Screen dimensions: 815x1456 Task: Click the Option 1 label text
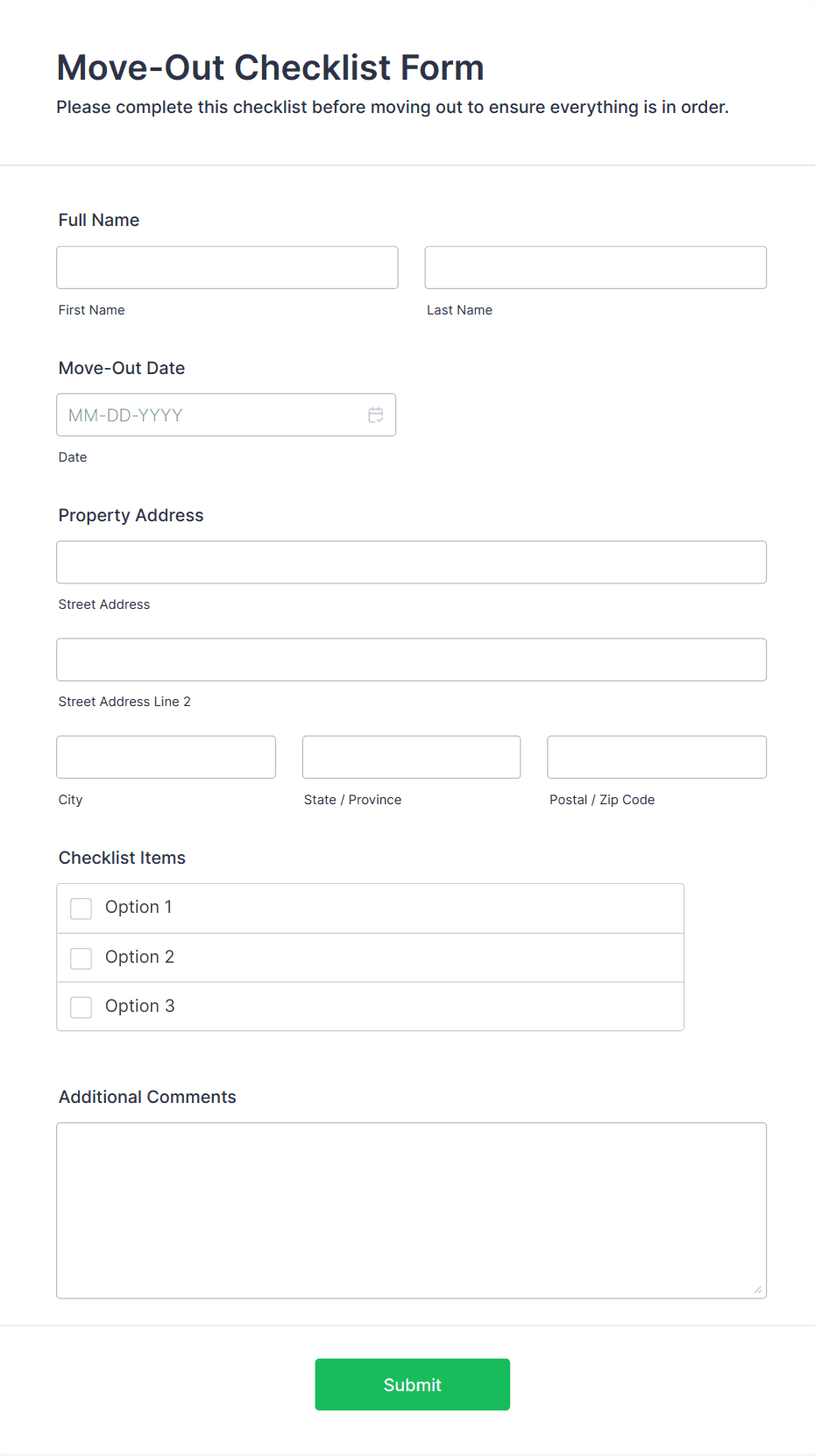(138, 907)
